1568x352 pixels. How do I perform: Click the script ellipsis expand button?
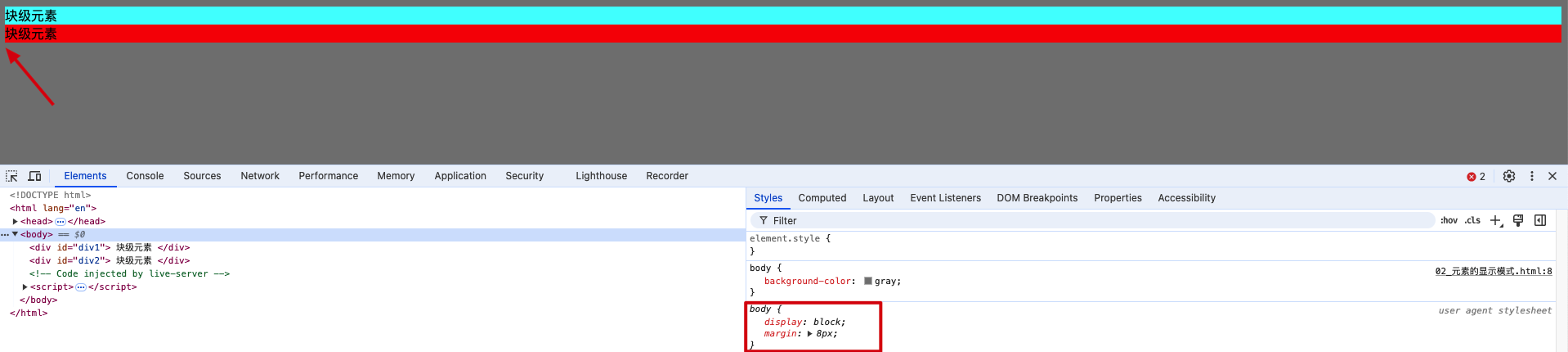[81, 287]
